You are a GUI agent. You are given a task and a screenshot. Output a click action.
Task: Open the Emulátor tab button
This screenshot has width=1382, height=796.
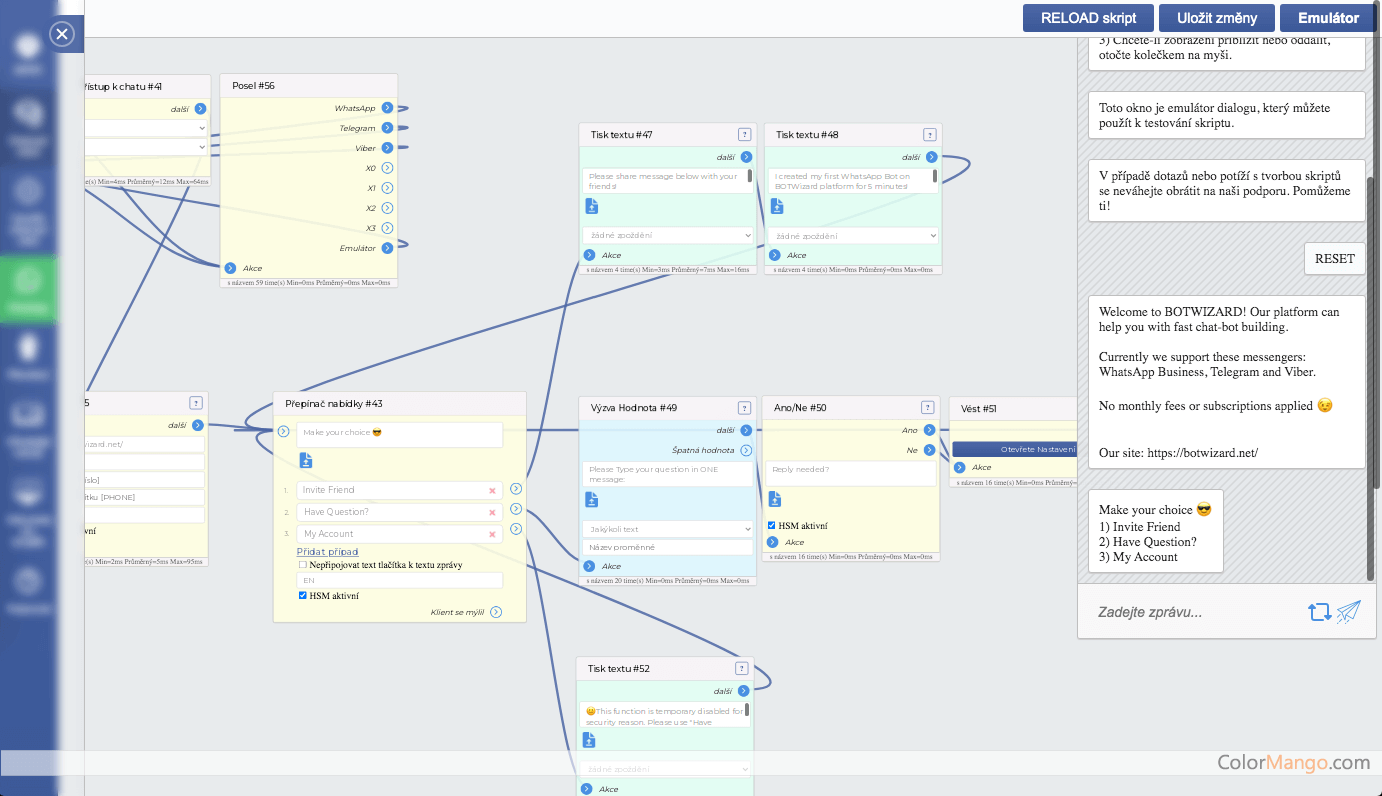(x=1328, y=18)
